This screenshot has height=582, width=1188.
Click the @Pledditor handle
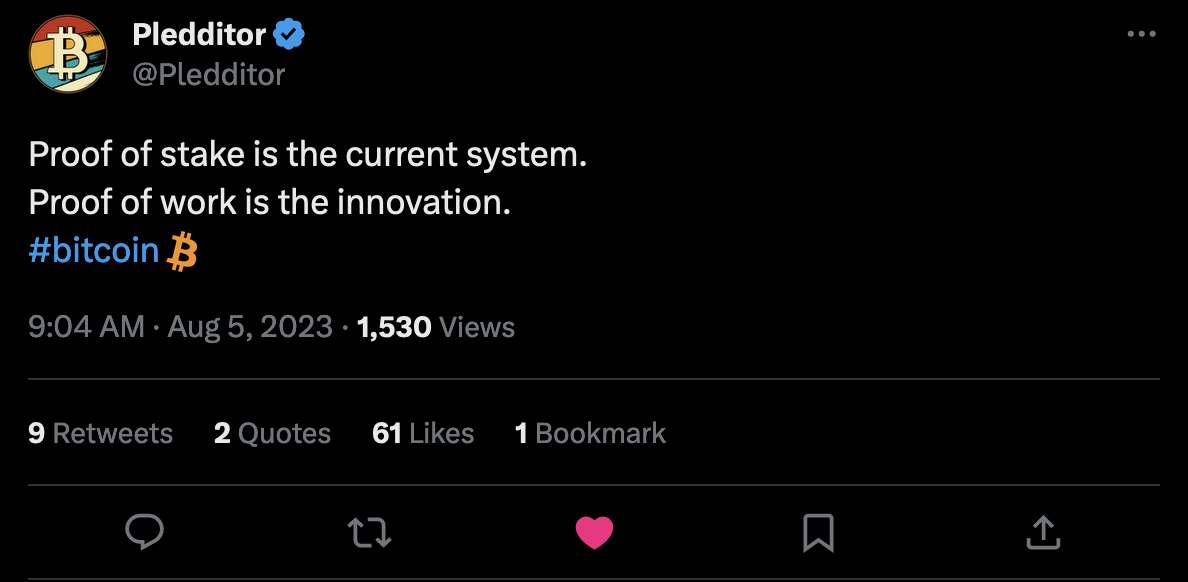click(208, 74)
